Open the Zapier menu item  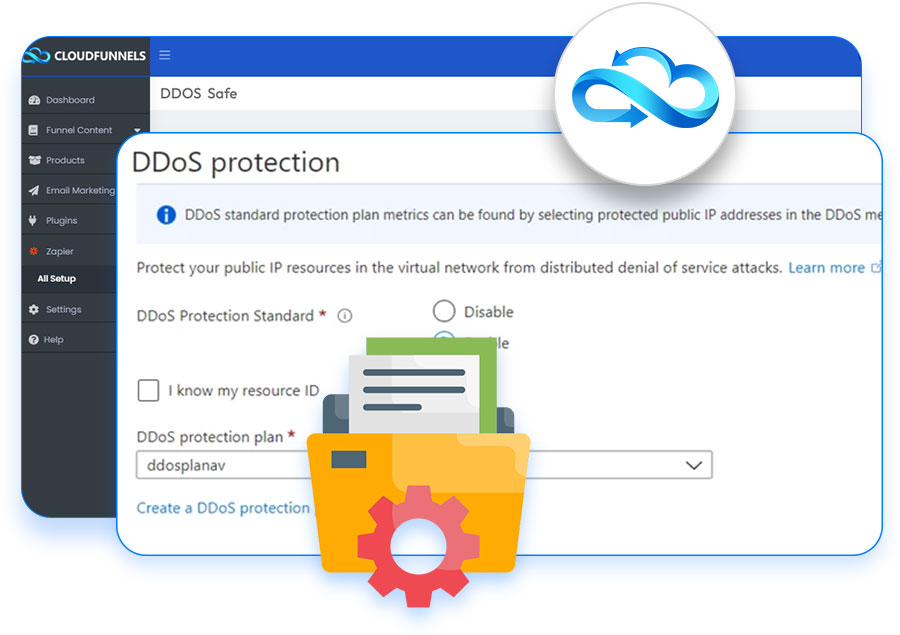[60, 252]
